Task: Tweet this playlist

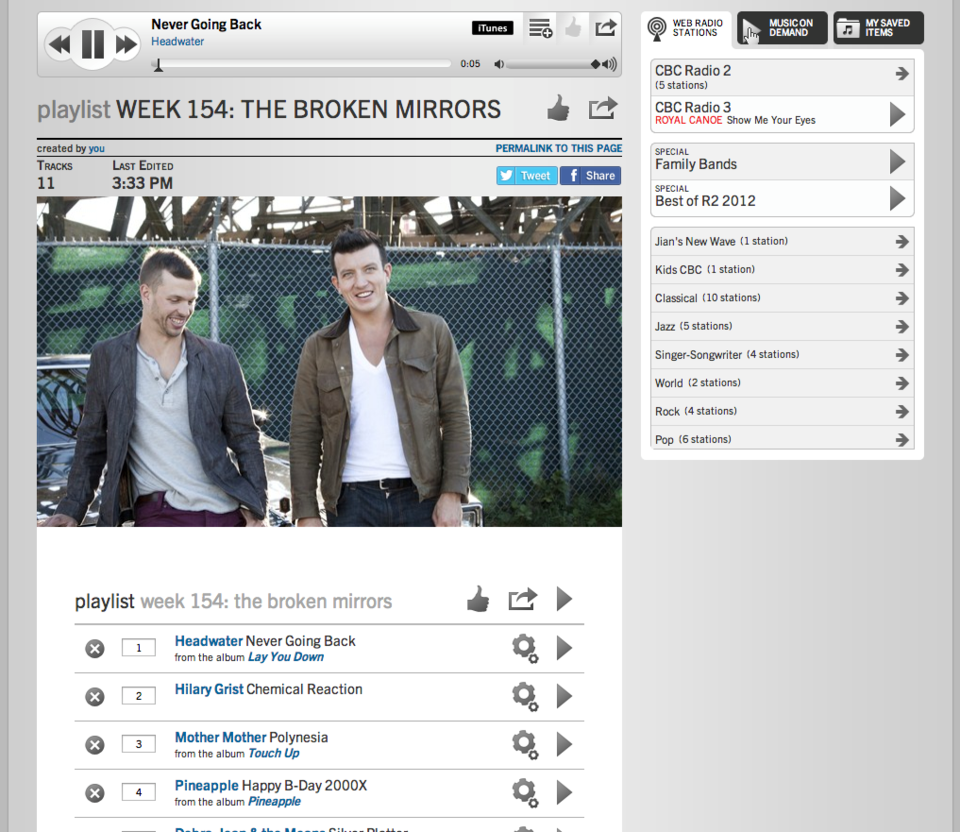Action: pos(527,176)
